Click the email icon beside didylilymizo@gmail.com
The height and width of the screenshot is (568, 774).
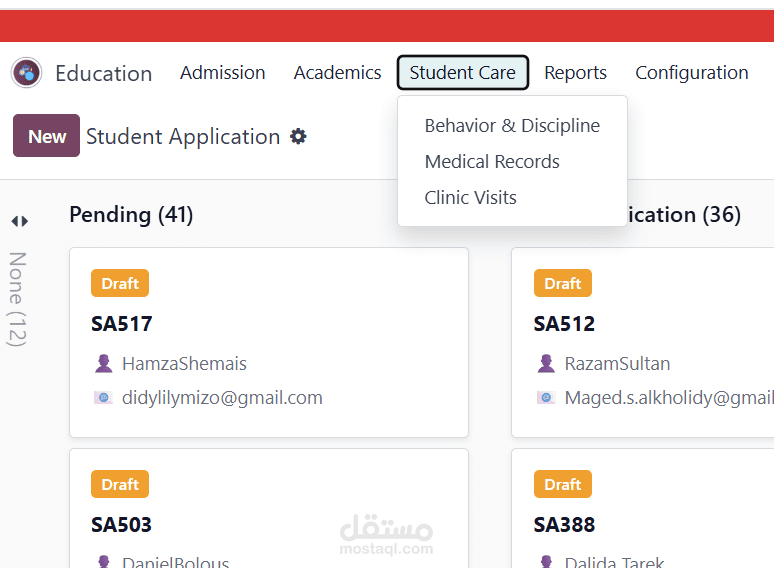point(104,397)
